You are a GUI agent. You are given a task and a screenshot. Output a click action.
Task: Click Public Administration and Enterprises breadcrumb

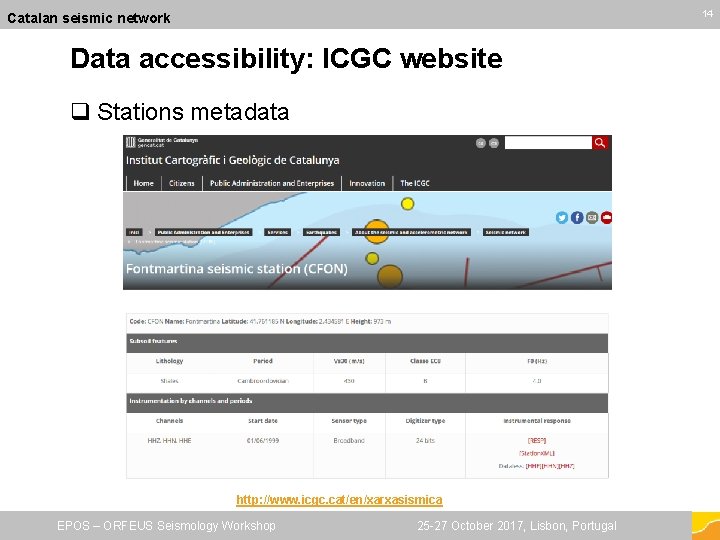click(203, 232)
